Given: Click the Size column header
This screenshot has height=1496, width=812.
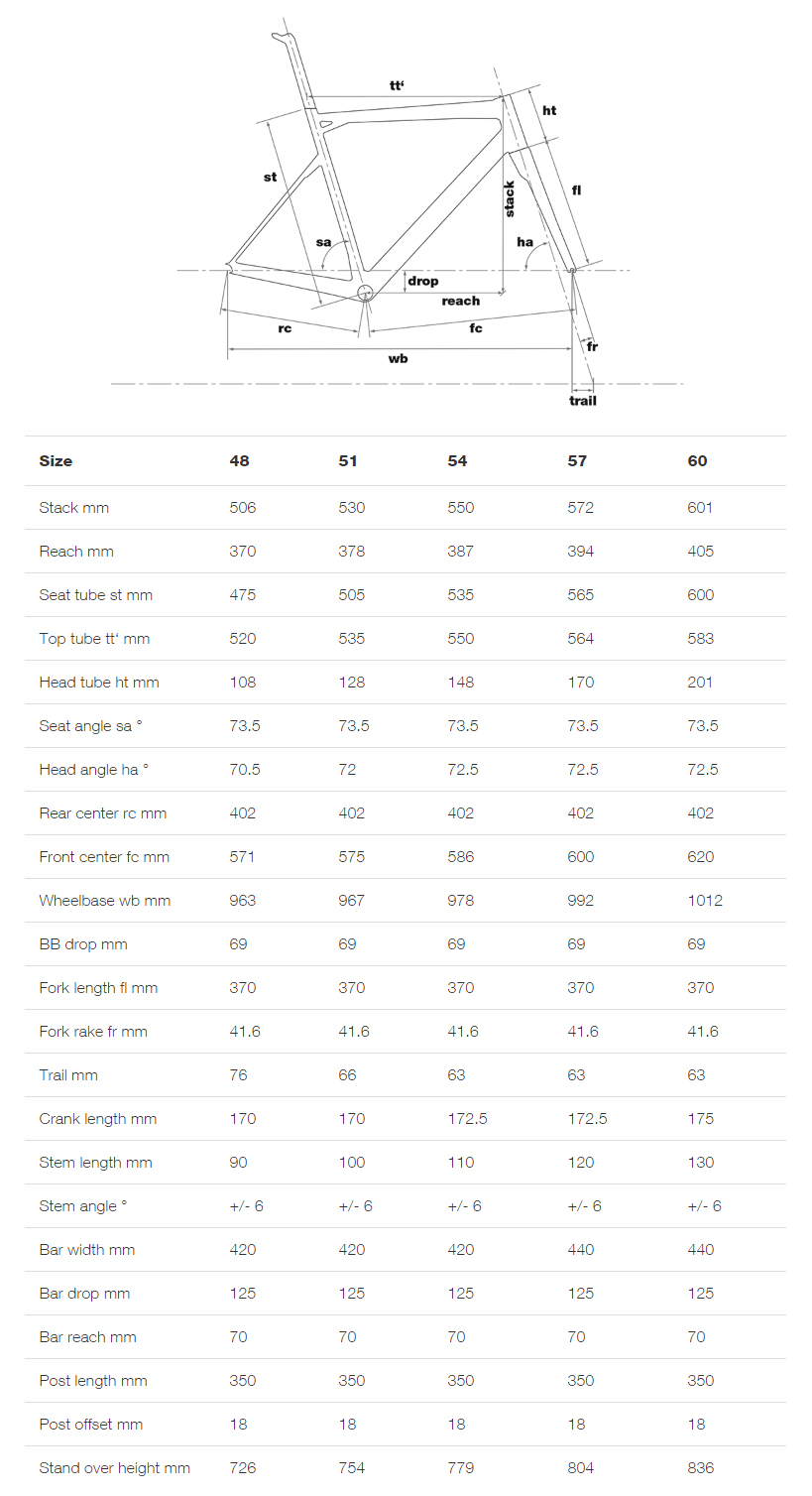Looking at the screenshot, I should point(56,461).
